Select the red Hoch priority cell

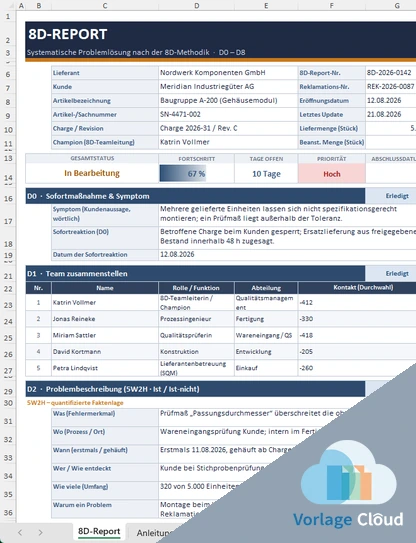point(331,173)
